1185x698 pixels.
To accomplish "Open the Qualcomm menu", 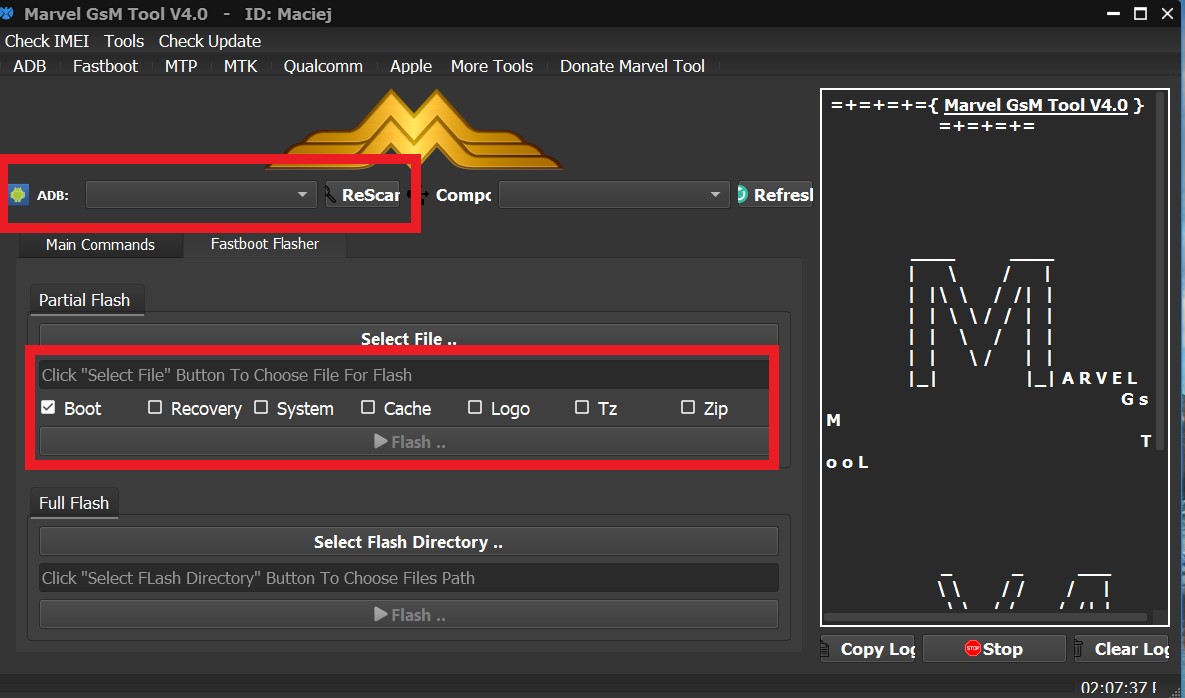I will click(x=323, y=66).
